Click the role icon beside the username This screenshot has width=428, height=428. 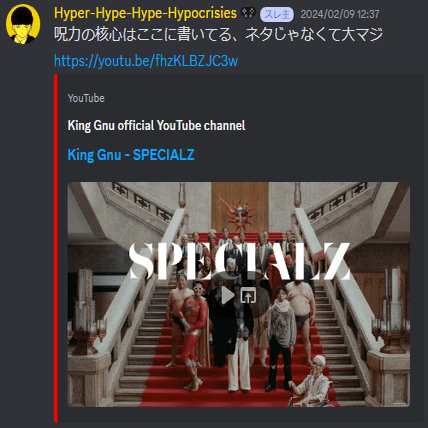(248, 14)
